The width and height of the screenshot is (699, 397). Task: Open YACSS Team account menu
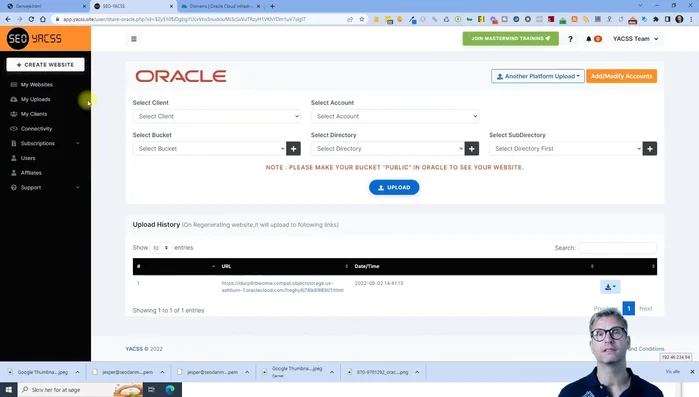[635, 39]
